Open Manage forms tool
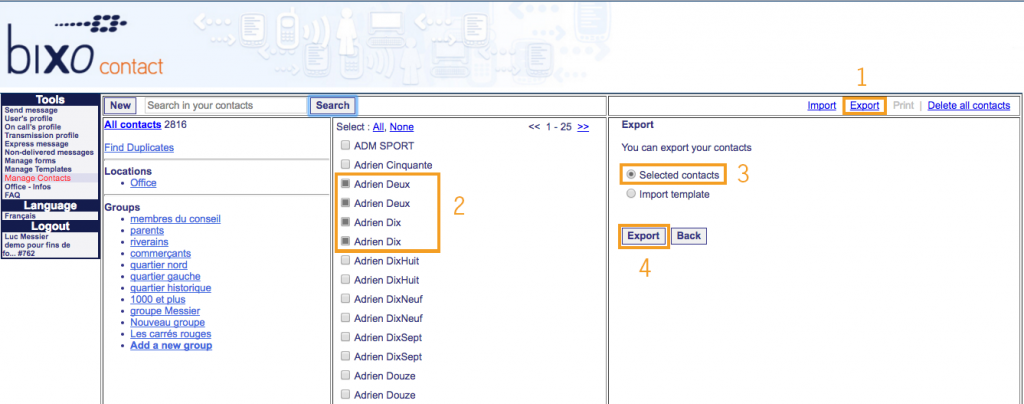 (x=30, y=161)
